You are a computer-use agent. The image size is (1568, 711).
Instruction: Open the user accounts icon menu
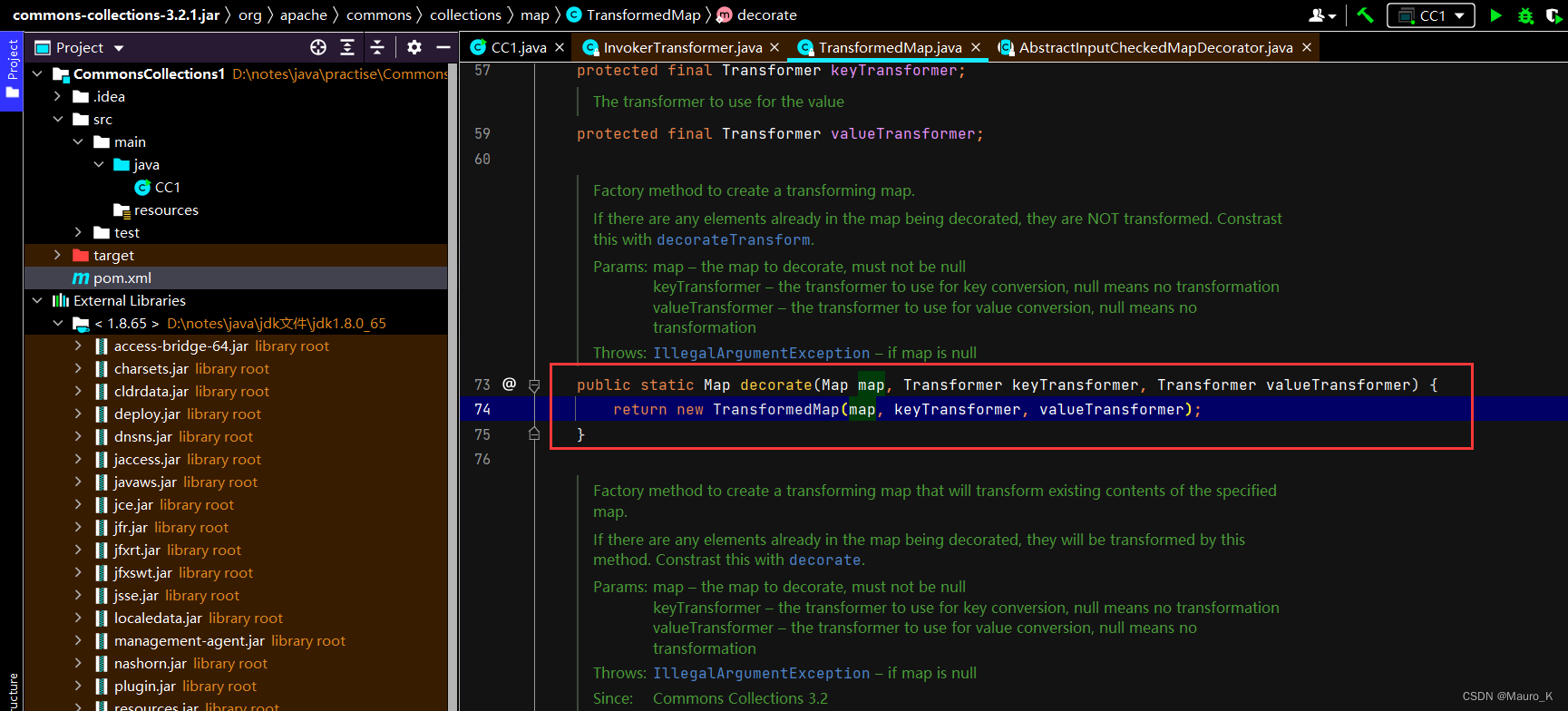[1322, 15]
